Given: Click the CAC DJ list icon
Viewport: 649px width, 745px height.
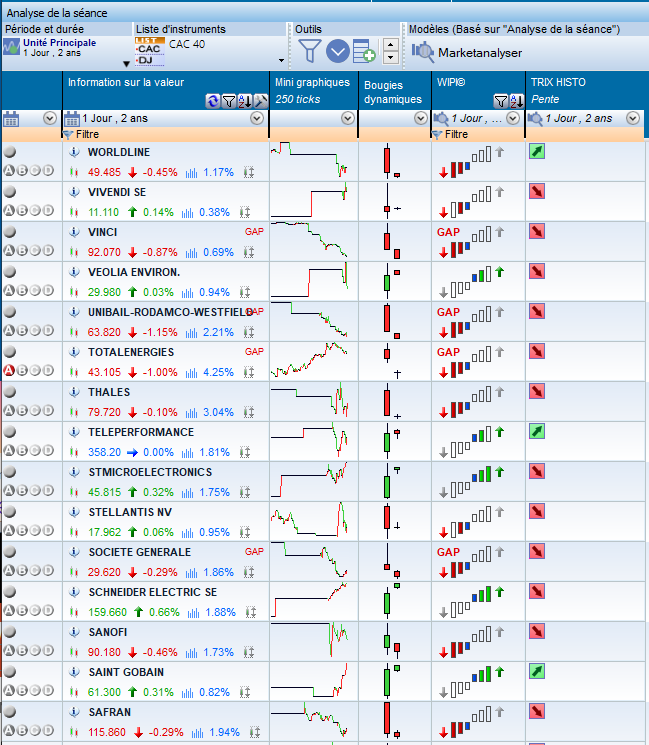Looking at the screenshot, I should pyautogui.click(x=150, y=51).
